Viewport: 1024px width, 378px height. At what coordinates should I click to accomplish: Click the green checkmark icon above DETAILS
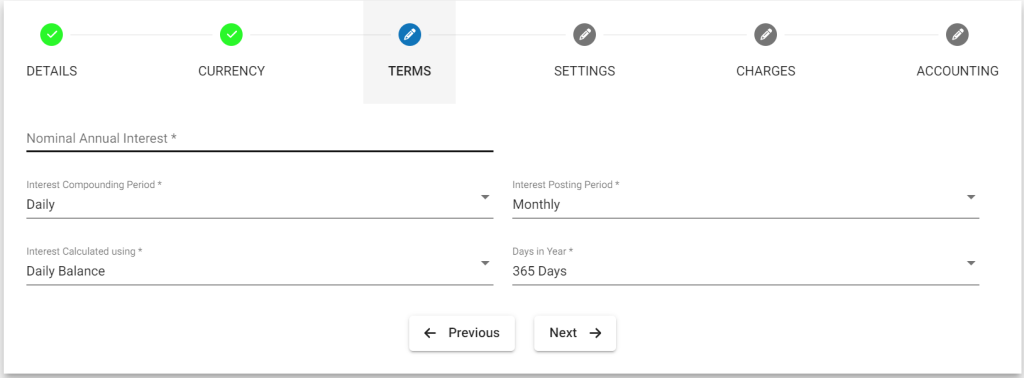click(52, 35)
